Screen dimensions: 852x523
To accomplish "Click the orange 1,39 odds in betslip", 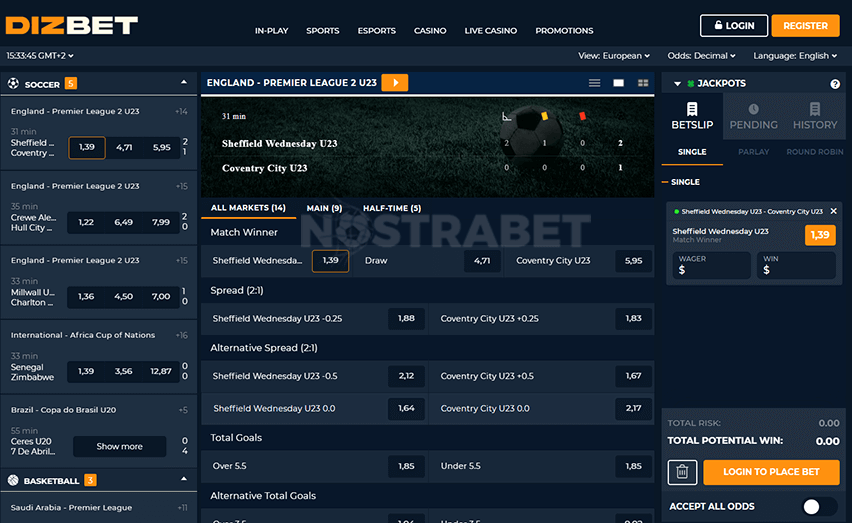I will point(820,235).
